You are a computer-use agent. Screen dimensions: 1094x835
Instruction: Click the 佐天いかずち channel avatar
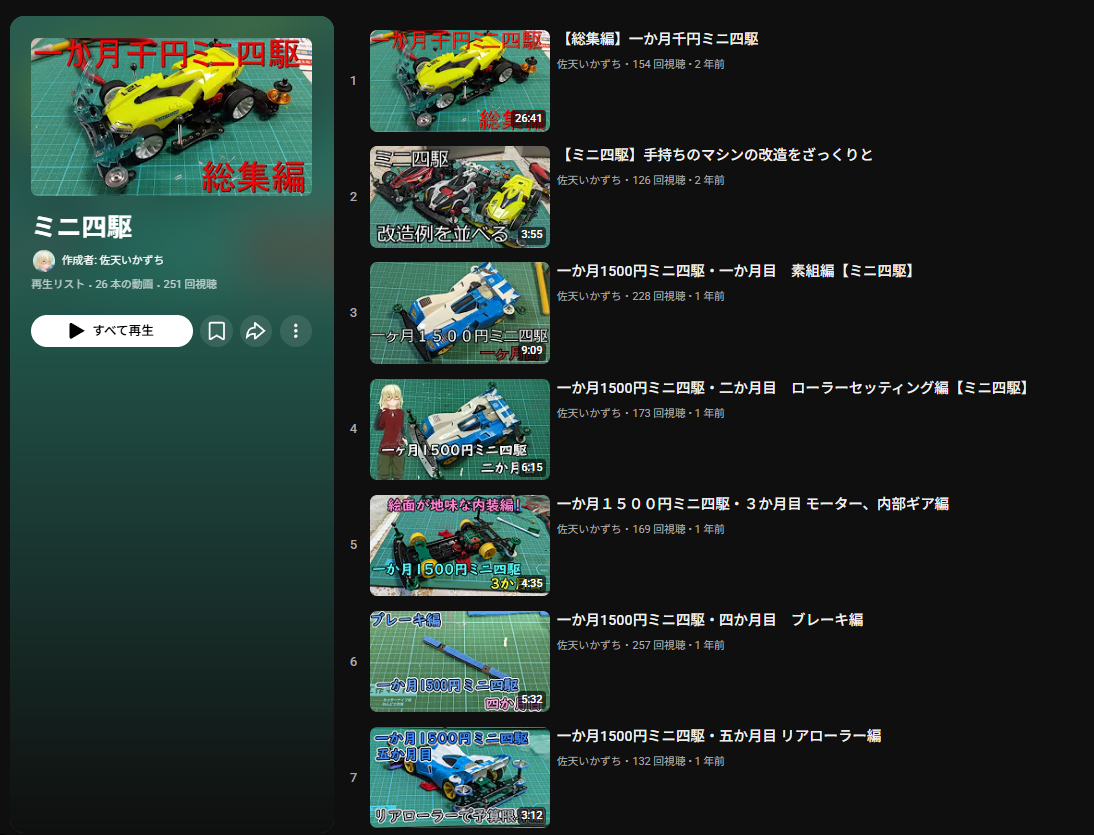tap(44, 261)
